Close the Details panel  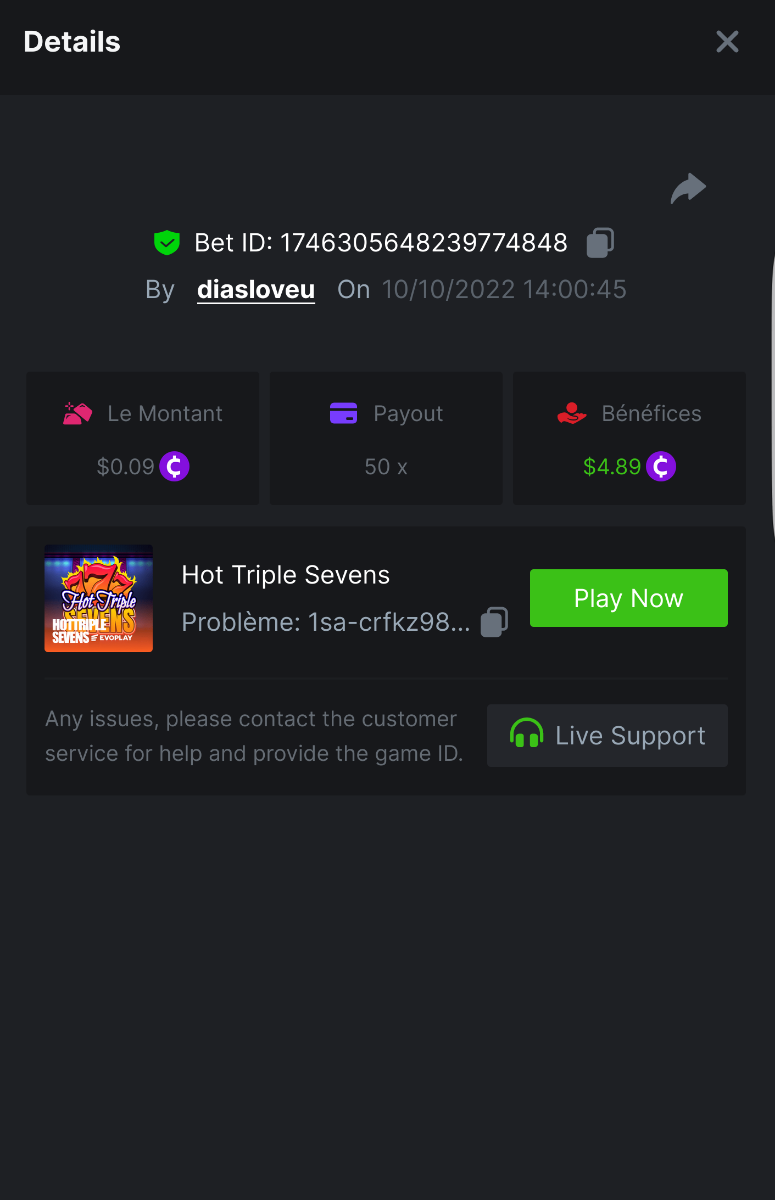727,42
